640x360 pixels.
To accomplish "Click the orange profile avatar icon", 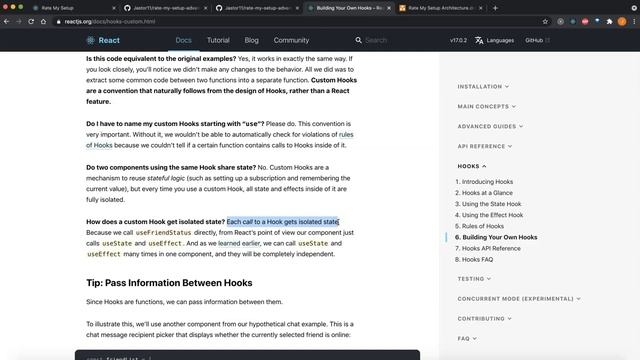I will pyautogui.click(x=622, y=22).
